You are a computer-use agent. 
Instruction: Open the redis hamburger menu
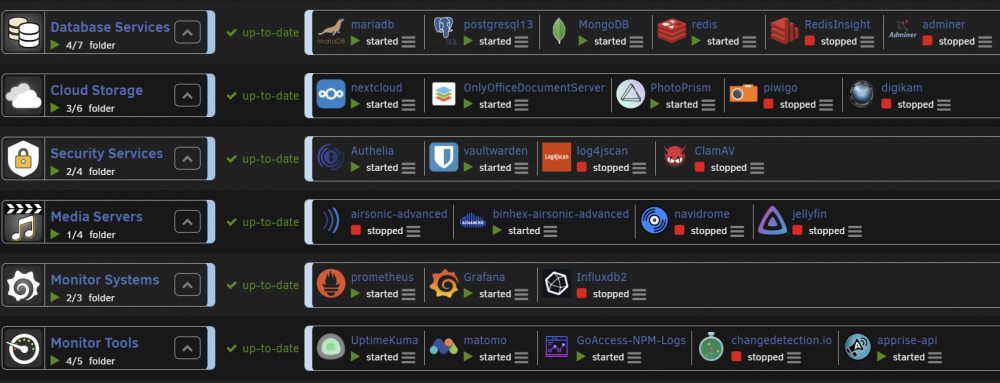(749, 41)
